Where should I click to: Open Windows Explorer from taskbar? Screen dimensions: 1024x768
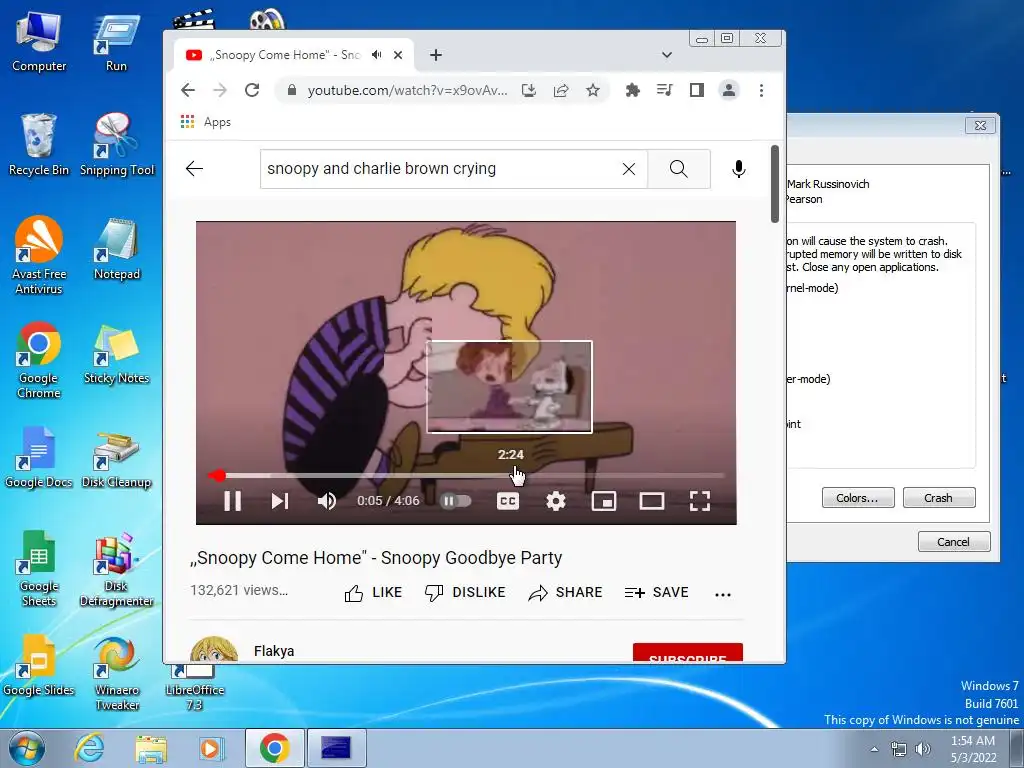pos(151,748)
